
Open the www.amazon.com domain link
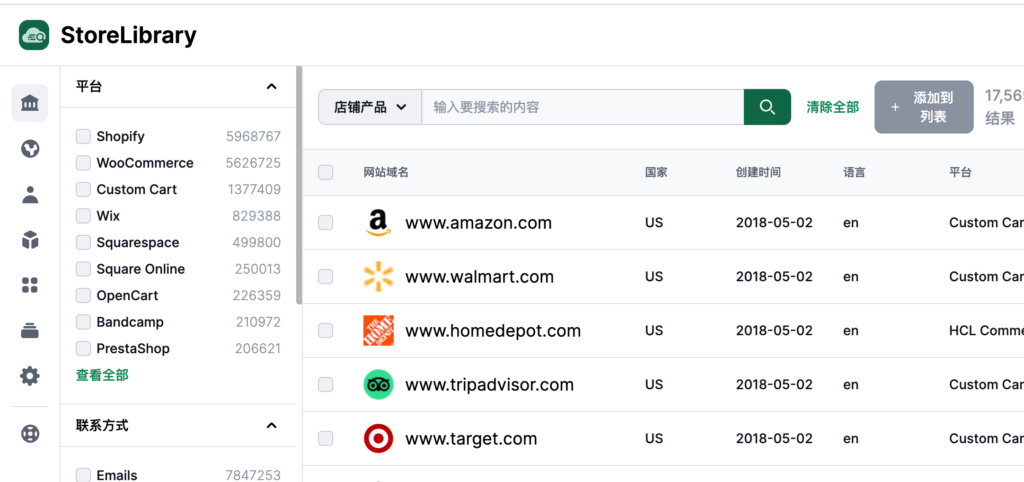click(x=478, y=223)
